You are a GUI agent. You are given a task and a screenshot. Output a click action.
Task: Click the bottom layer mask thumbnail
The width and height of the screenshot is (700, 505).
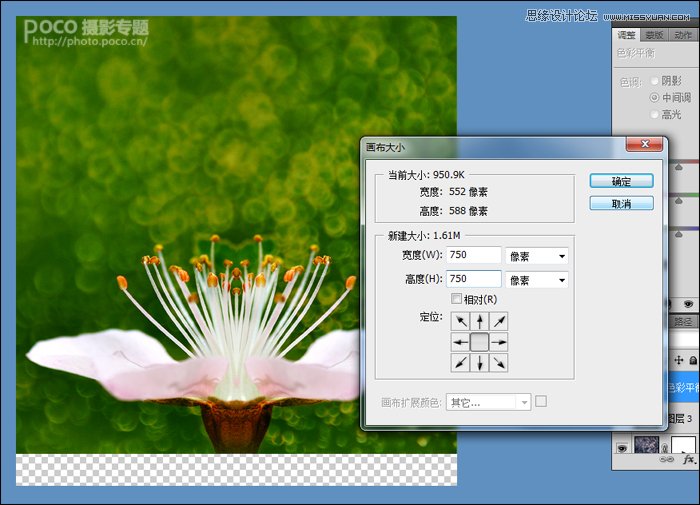pos(683,445)
